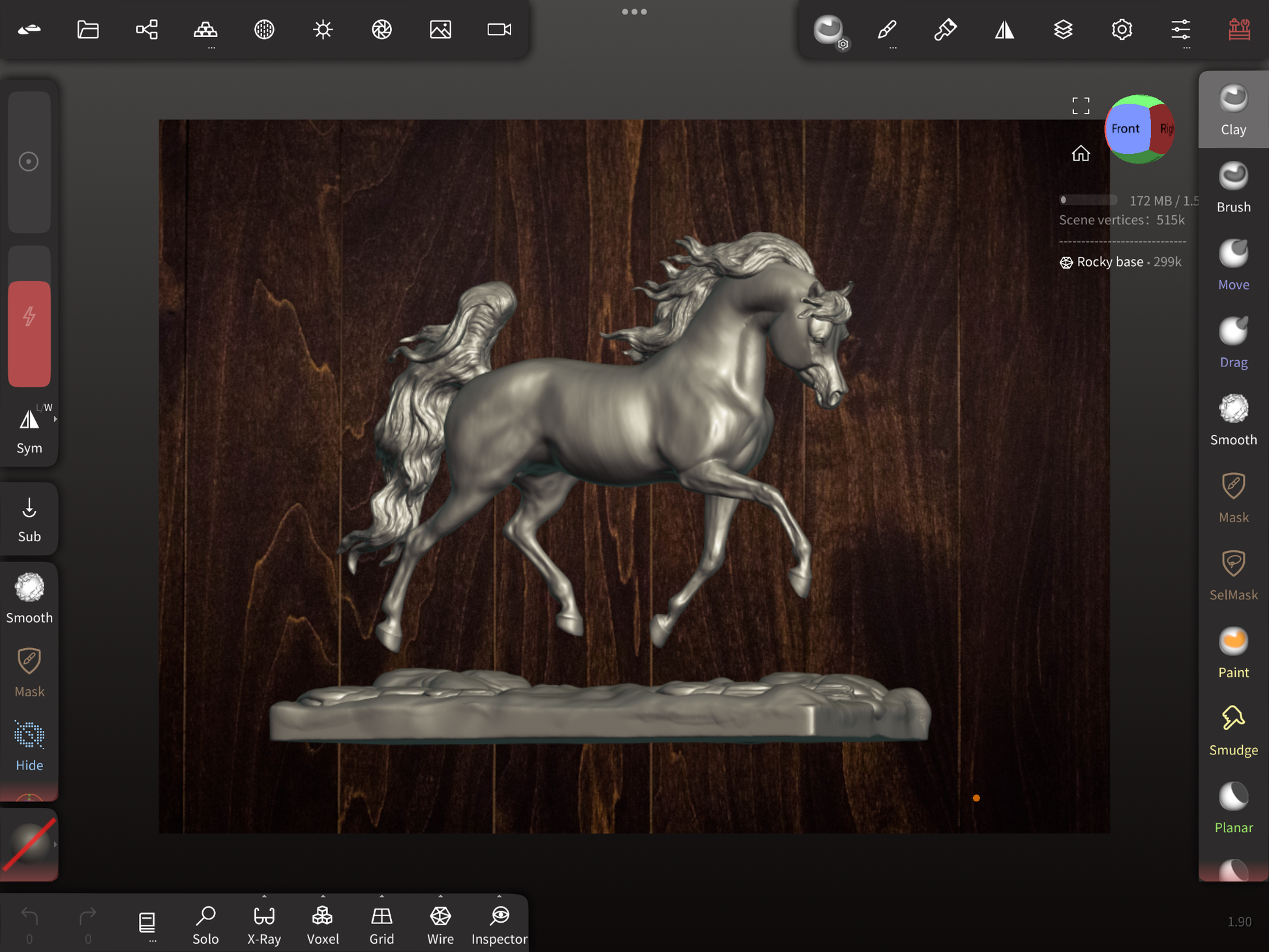This screenshot has height=952, width=1269.
Task: Open the Inspector panel
Action: pyautogui.click(x=499, y=924)
